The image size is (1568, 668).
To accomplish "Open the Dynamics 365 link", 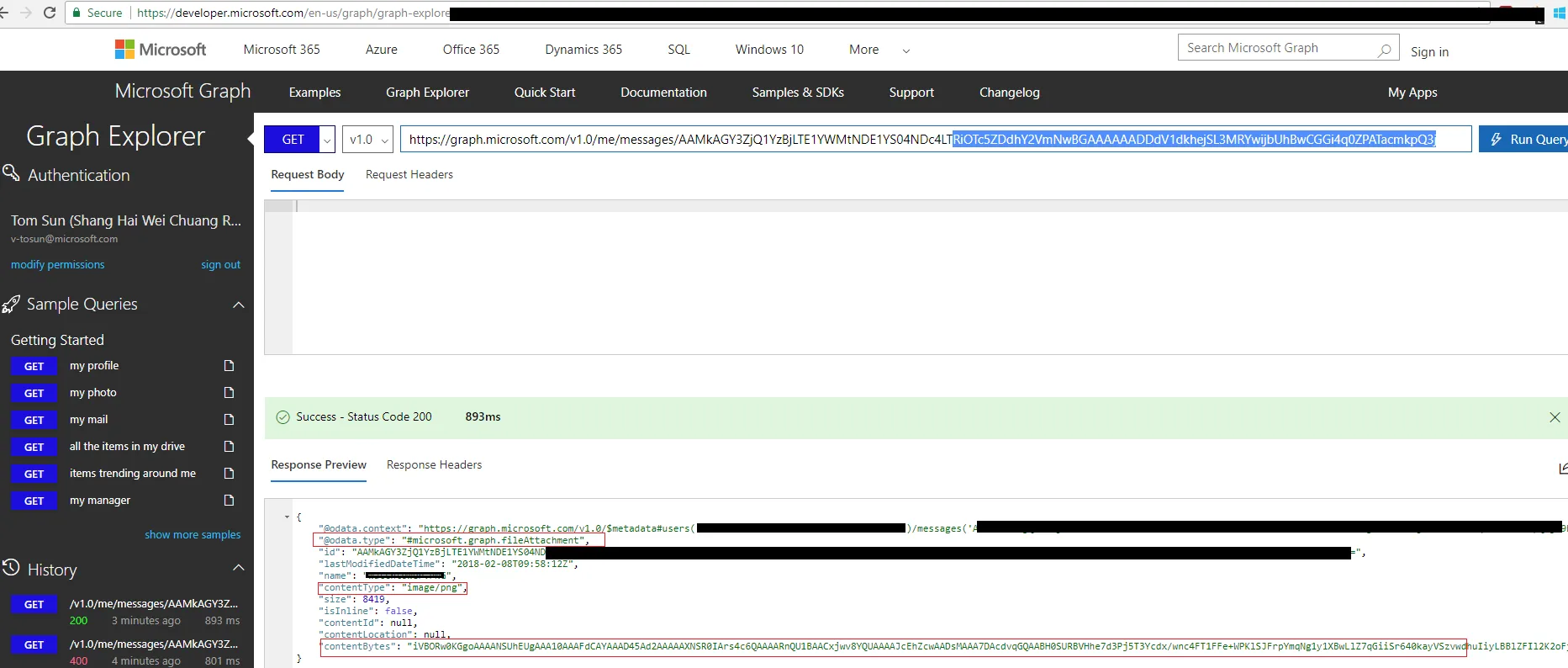I will coord(583,50).
